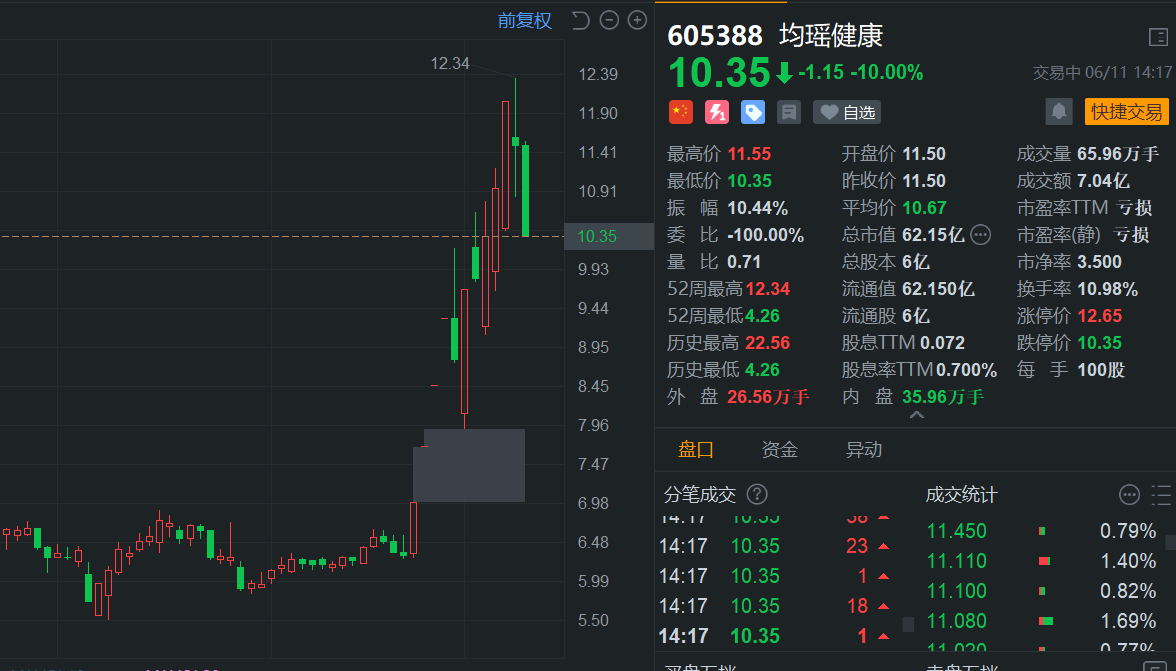Image resolution: width=1176 pixels, height=671 pixels.
Task: Switch to the 异动 tab
Action: (864, 449)
